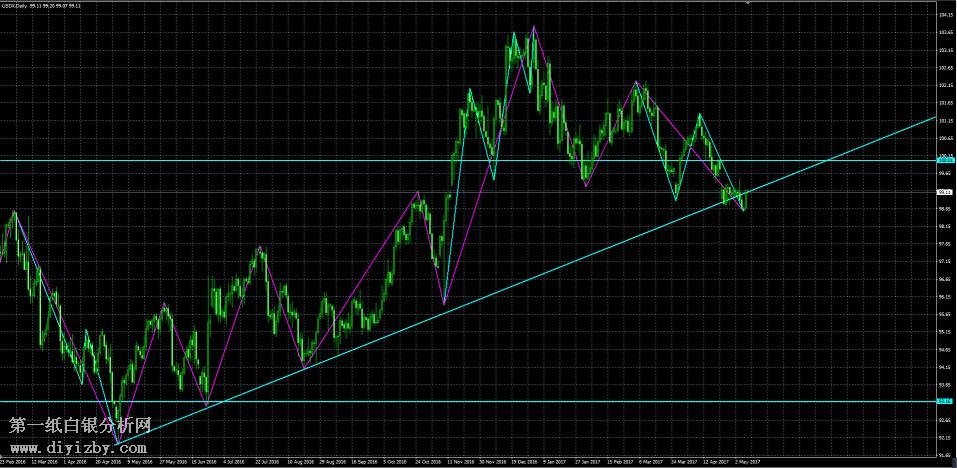Click the 15 Feb 2017 date label

(x=620, y=462)
